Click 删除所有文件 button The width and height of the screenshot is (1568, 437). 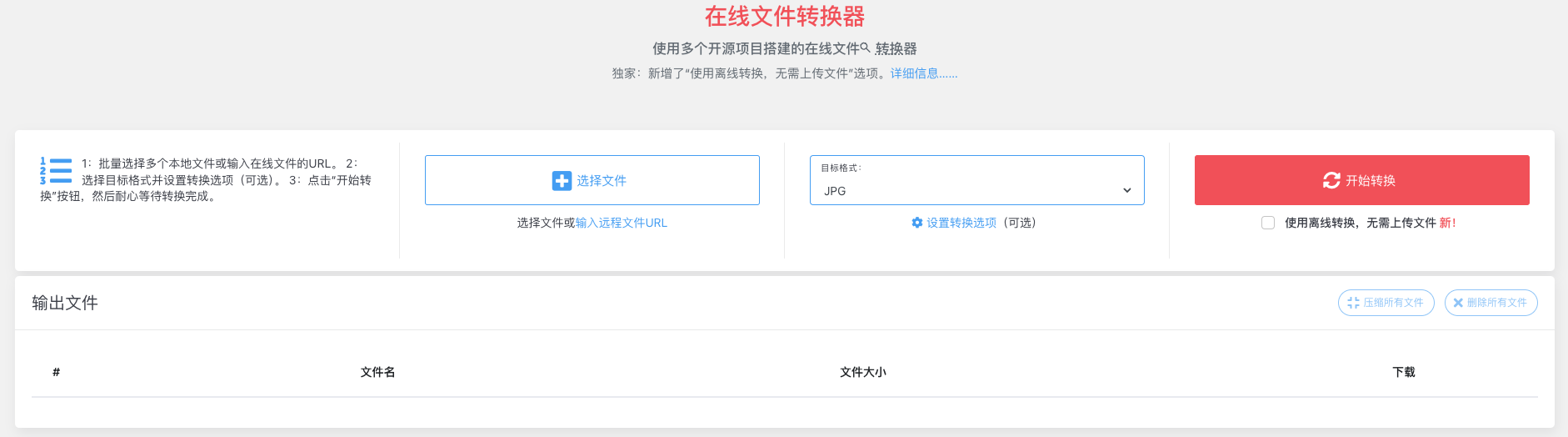(1491, 303)
